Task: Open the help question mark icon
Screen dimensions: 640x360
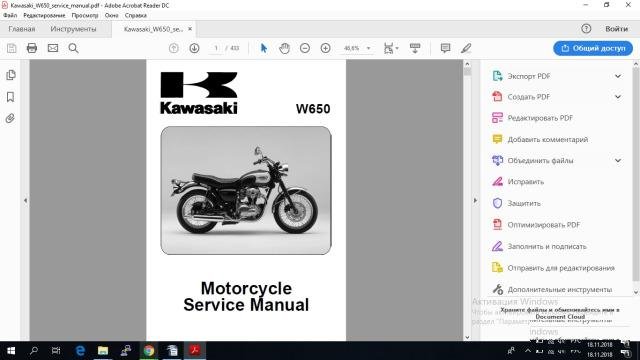Action: (x=586, y=29)
